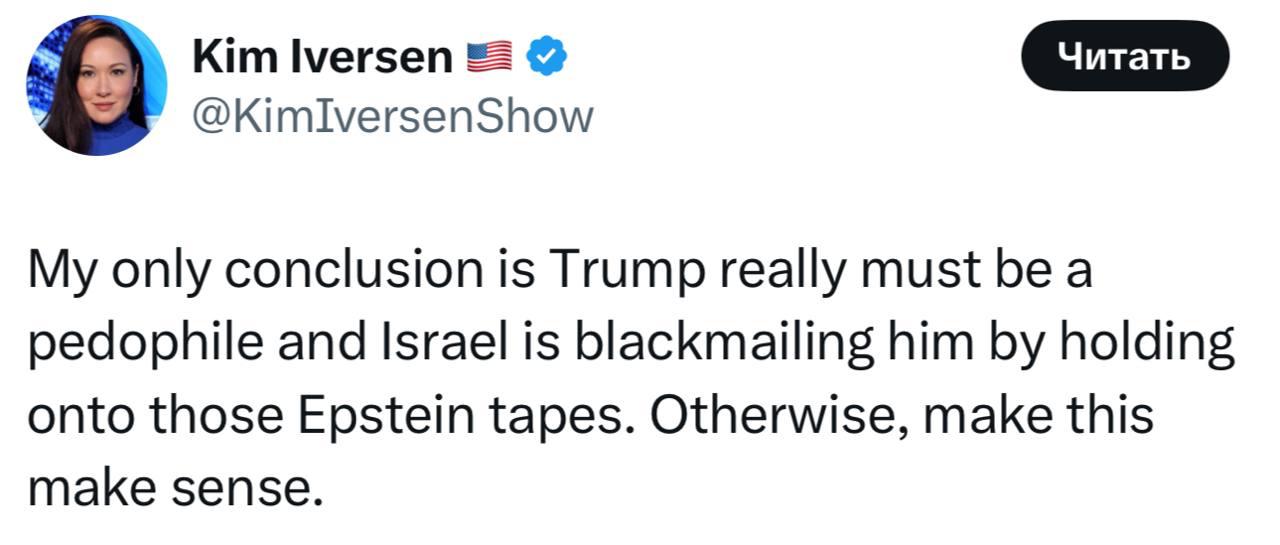Click the American flag emoji beside the name
Screen dimensions: 1280x545
491,59
